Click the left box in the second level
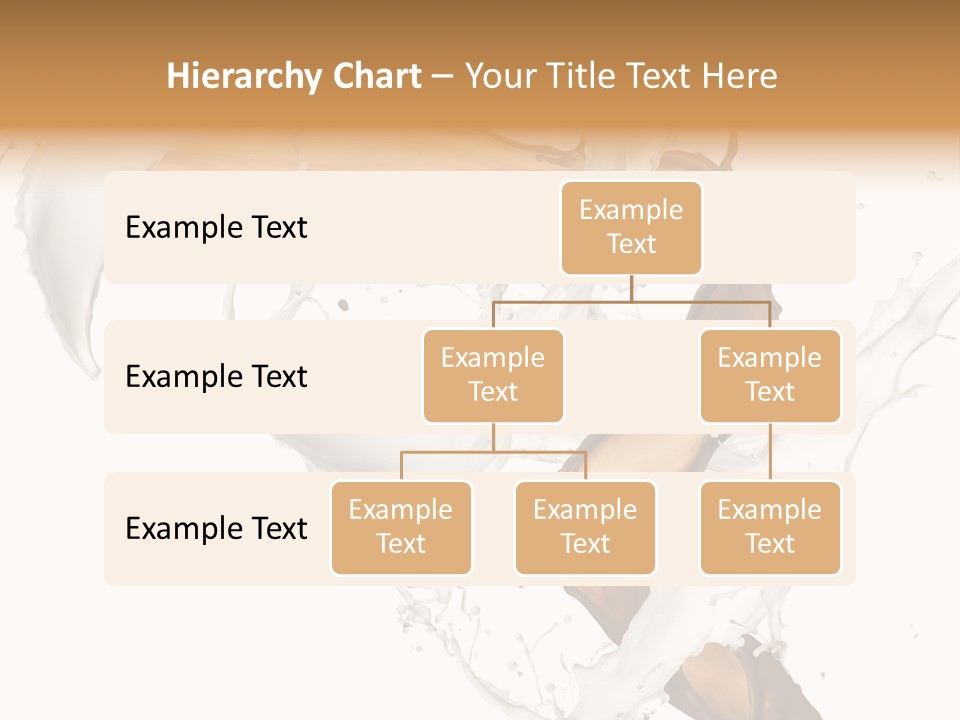The width and height of the screenshot is (960, 720). (x=493, y=375)
